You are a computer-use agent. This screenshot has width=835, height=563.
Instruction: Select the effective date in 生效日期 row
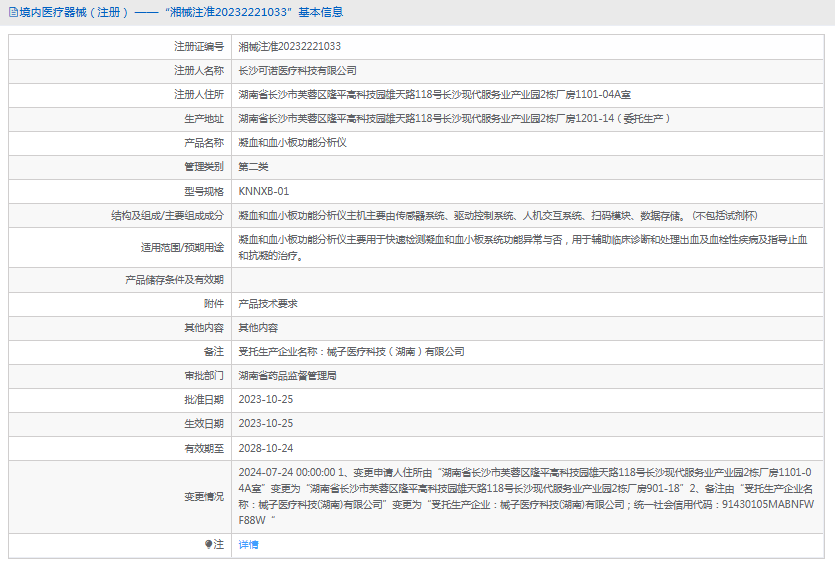266,423
